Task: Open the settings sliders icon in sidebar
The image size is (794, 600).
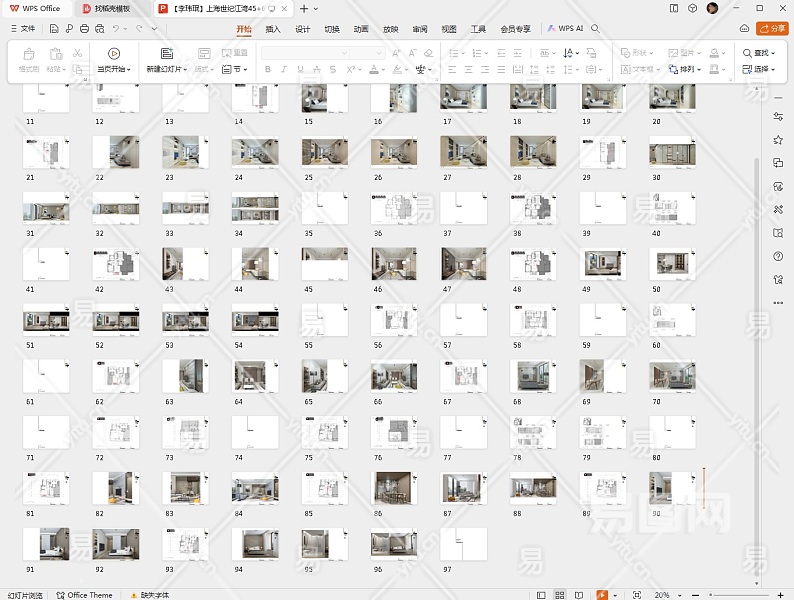Action: tap(778, 117)
